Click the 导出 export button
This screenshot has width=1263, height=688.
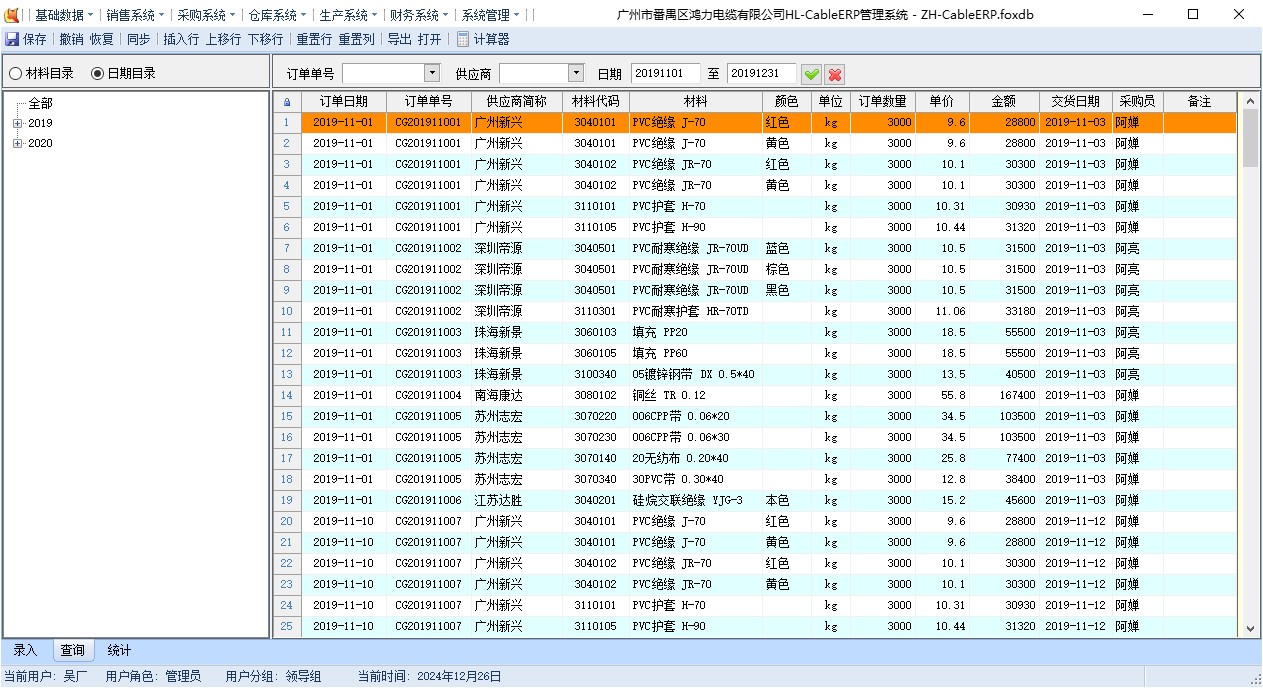tap(399, 39)
